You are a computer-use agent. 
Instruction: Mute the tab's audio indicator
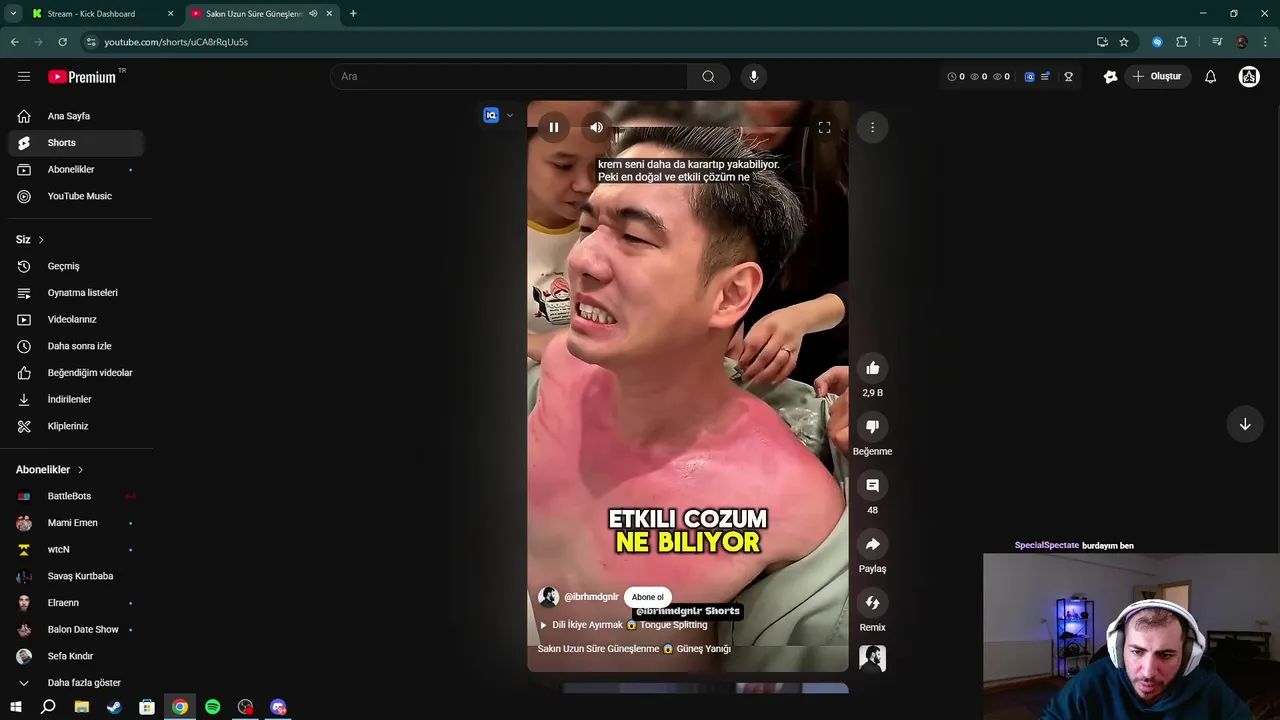(313, 14)
